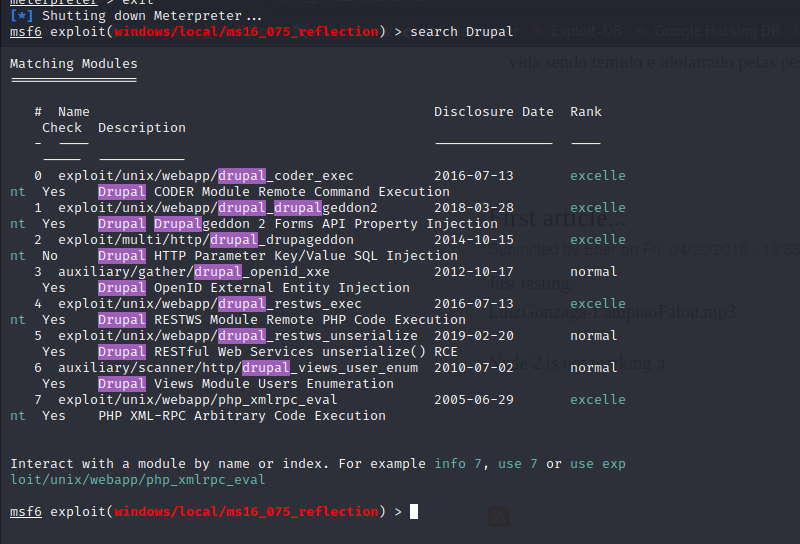
Task: Click disclosure date 2010-07-02
Action: 473,368
